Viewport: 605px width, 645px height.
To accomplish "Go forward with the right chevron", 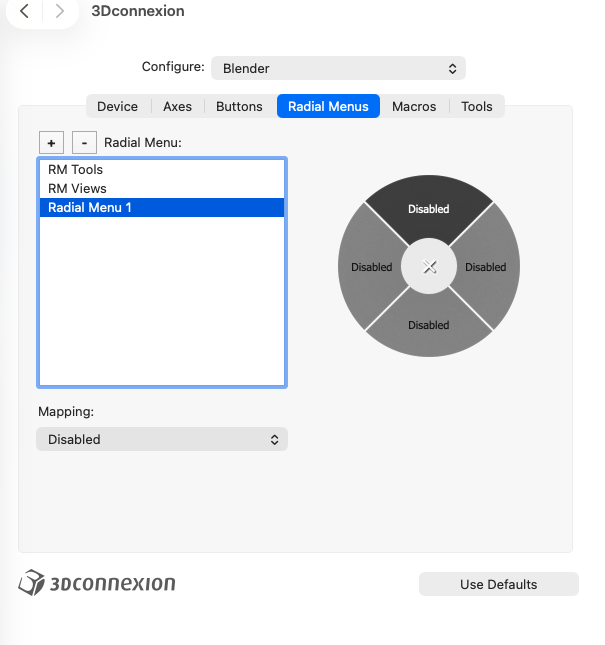I will pos(60,11).
